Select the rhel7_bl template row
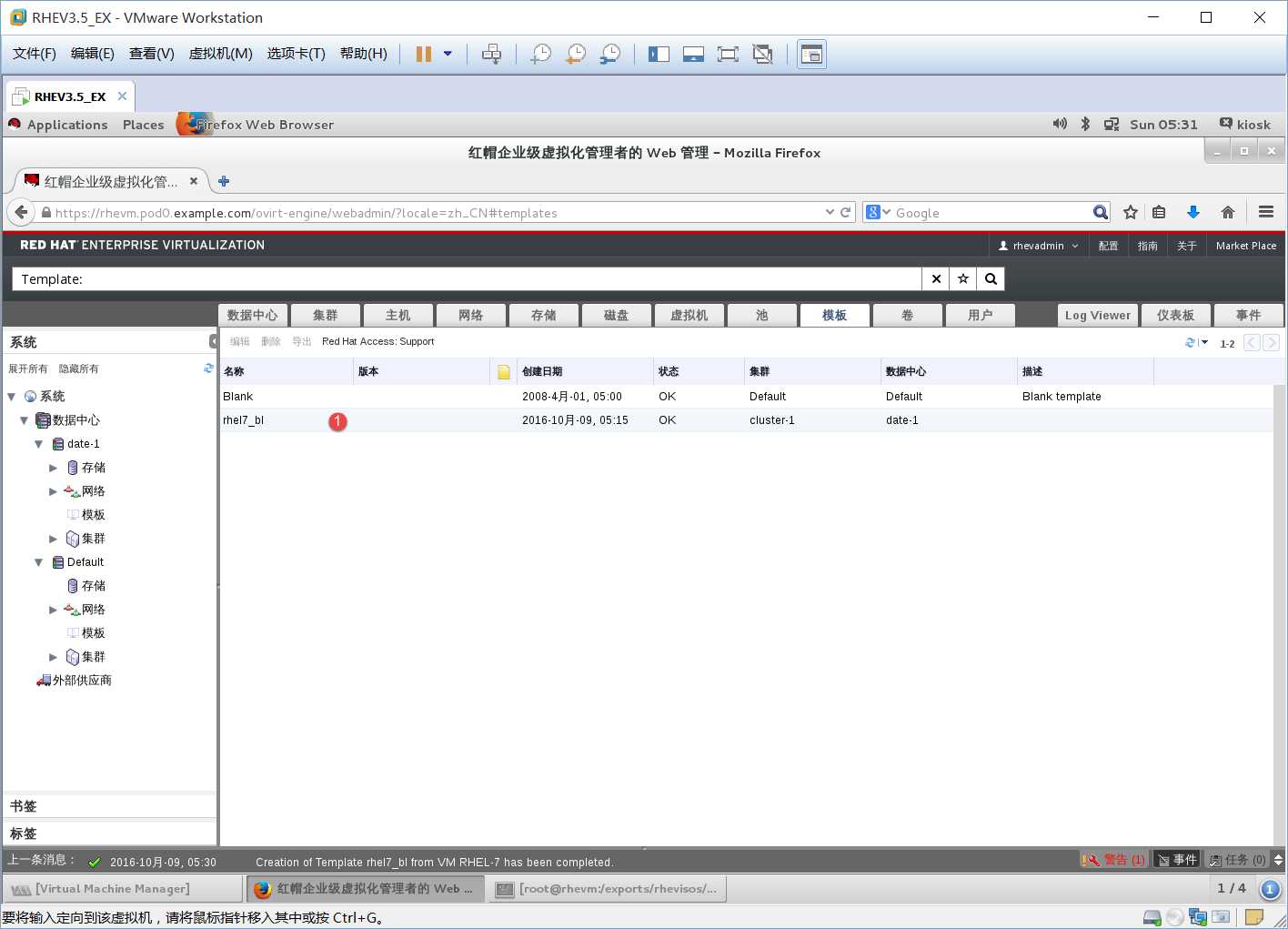Screen dimensions: 1288x929 [x=746, y=420]
